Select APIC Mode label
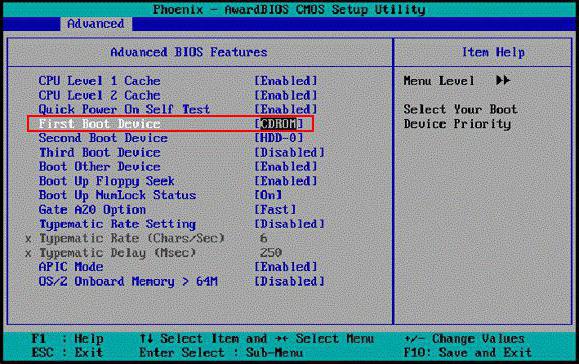The height and width of the screenshot is (364, 579). point(71,267)
